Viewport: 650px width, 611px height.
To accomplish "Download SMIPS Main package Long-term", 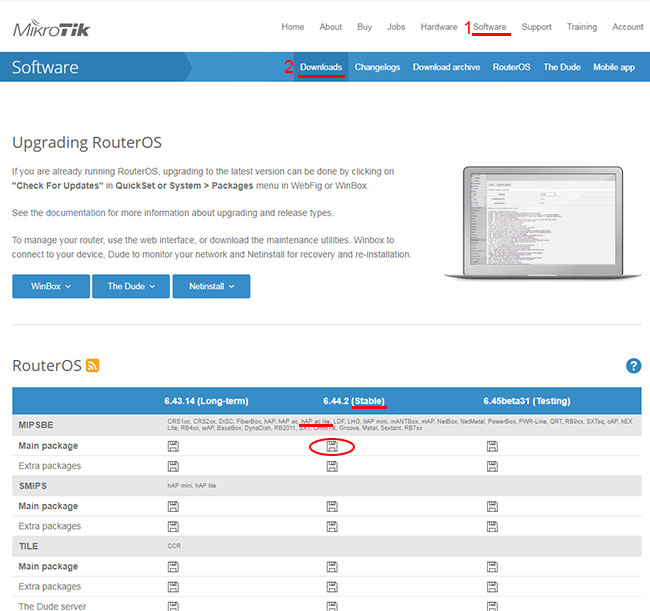I will [173, 506].
